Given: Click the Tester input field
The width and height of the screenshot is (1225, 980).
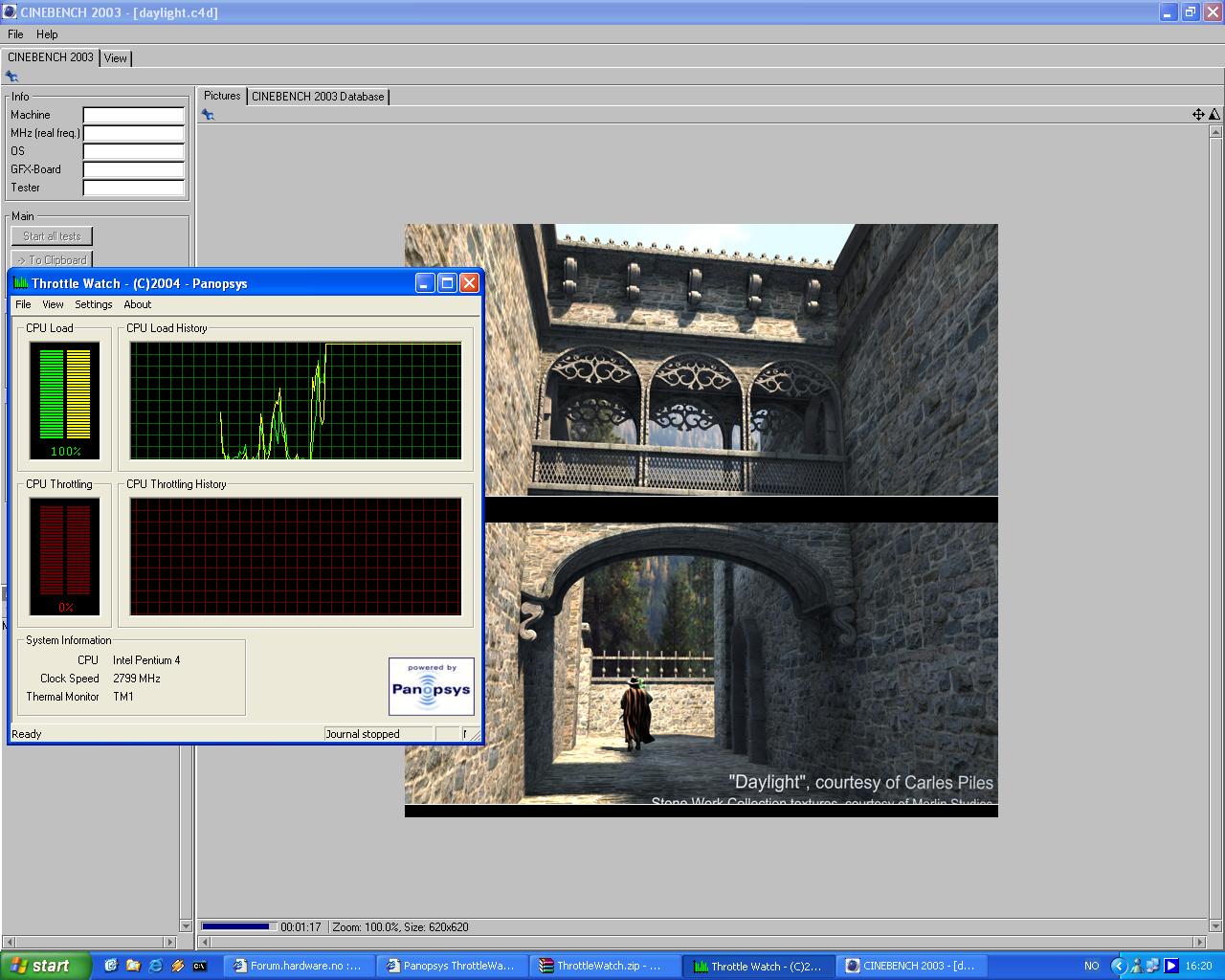Looking at the screenshot, I should 133,188.
